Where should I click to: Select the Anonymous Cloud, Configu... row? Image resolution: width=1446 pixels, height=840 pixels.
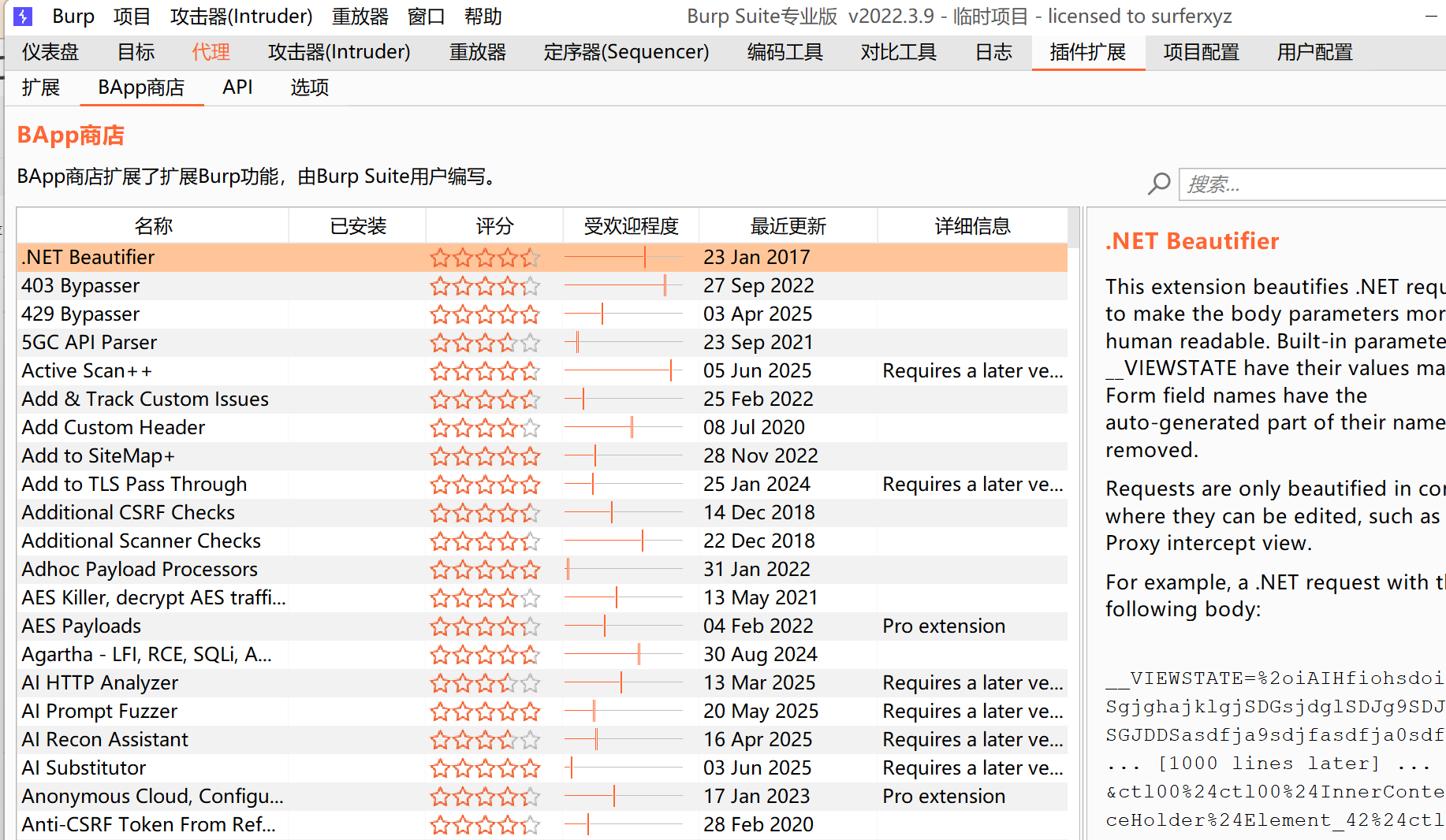click(x=542, y=797)
